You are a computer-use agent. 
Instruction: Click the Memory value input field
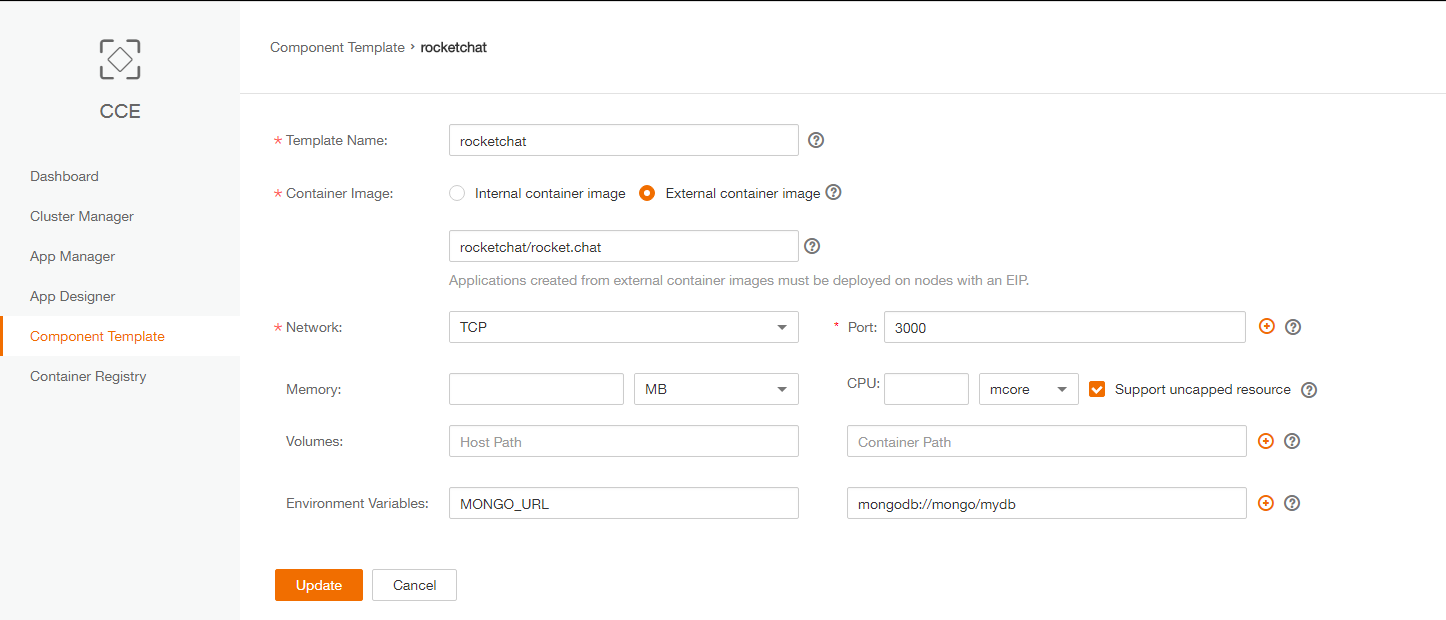(x=536, y=389)
